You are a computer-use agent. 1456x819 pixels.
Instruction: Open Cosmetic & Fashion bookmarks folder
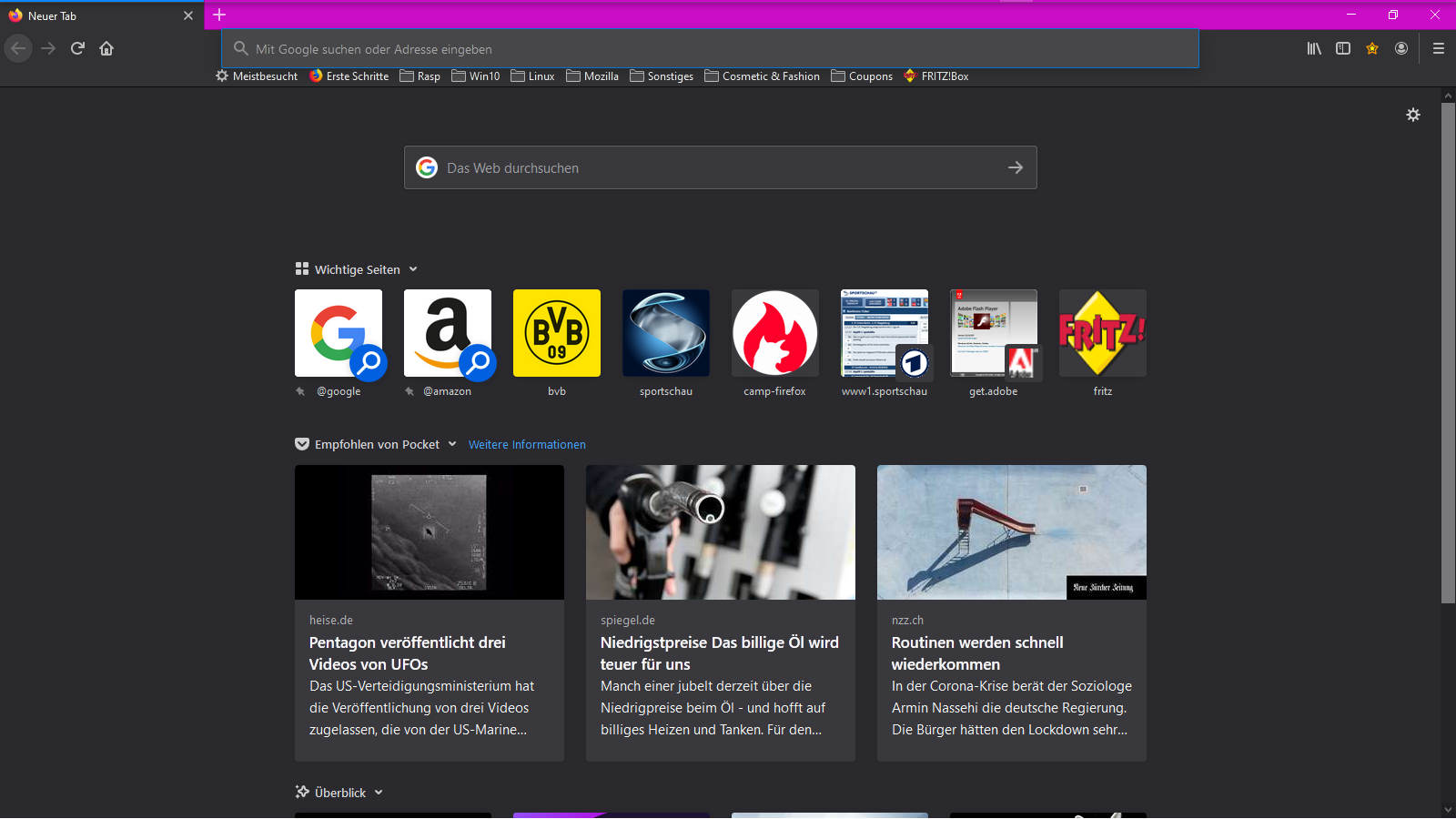(763, 76)
